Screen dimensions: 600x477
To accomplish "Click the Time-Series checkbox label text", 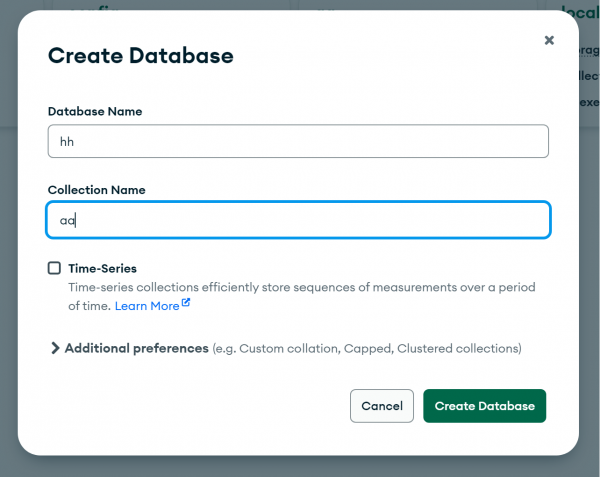I will pyautogui.click(x=102, y=269).
